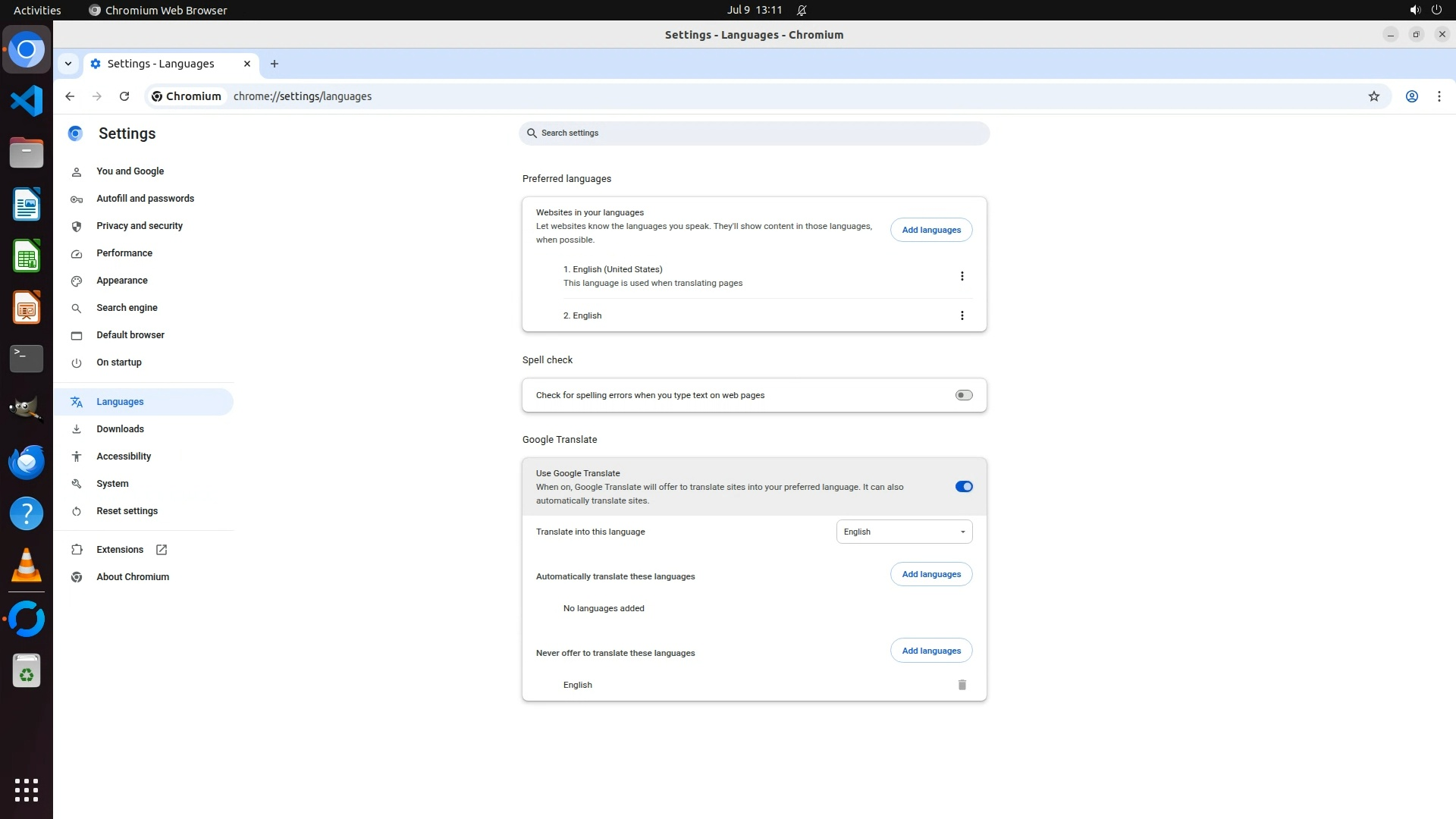The height and width of the screenshot is (819, 1456).
Task: Reload the page with the refresh icon
Action: pos(124,96)
